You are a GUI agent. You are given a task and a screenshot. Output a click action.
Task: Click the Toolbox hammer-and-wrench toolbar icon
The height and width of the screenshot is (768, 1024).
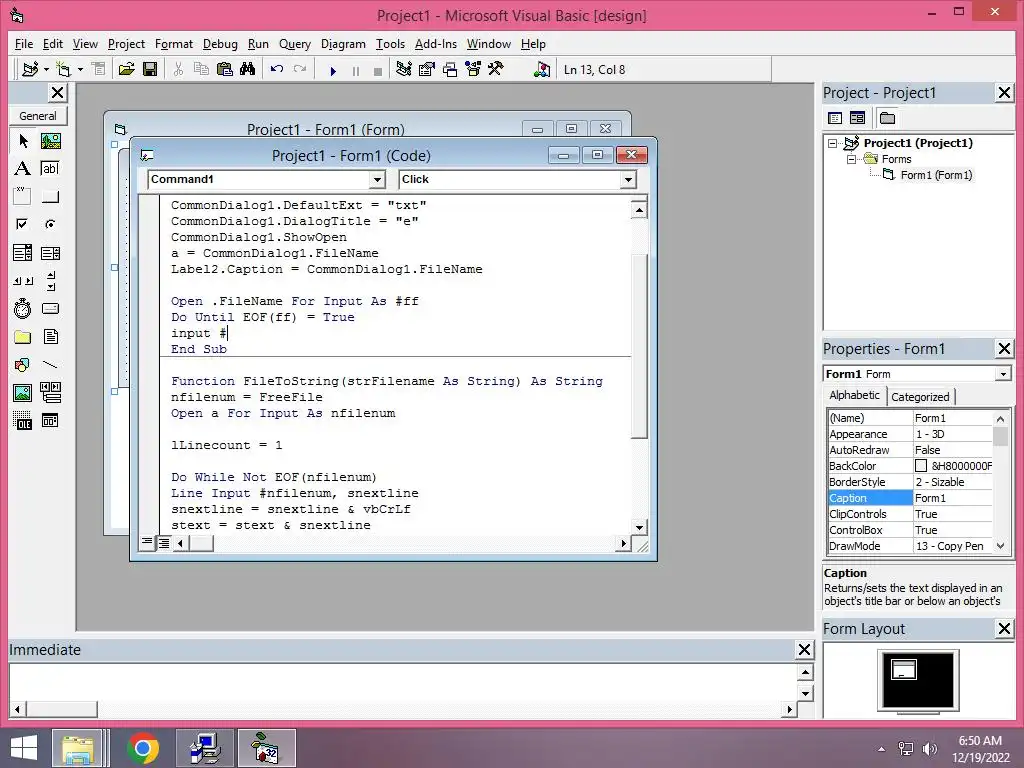tap(496, 69)
